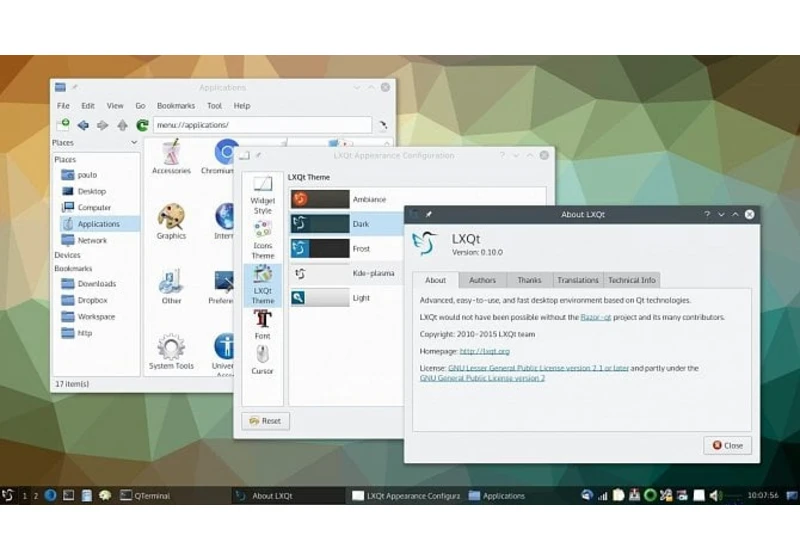This screenshot has width=800, height=560.
Task: Close the About LXQt dialog with Close button
Action: click(x=728, y=445)
